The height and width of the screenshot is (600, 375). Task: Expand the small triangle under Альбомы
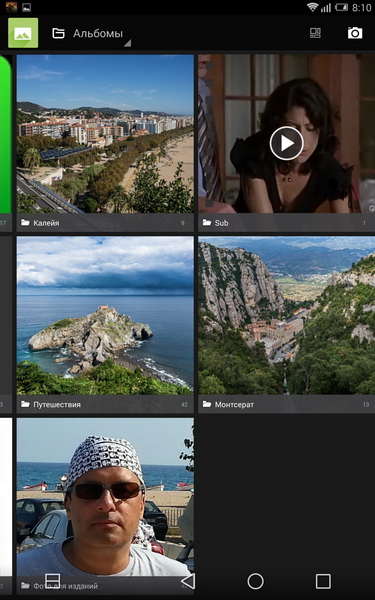click(x=127, y=43)
